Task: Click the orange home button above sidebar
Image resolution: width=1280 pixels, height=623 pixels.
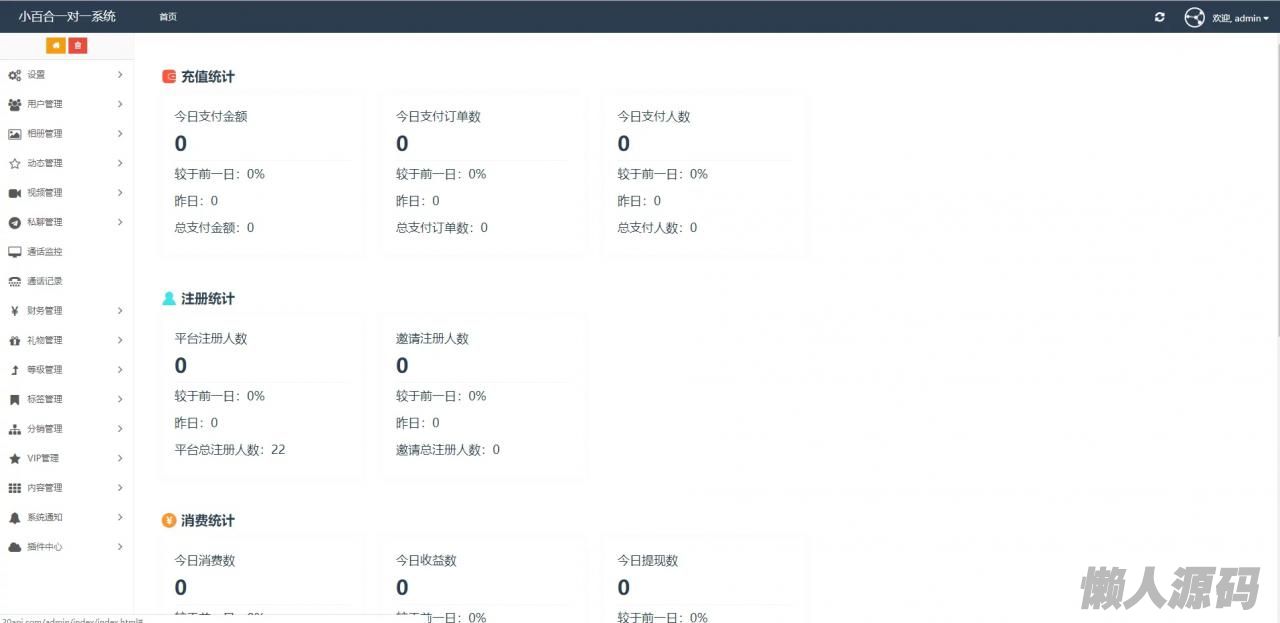Action: (55, 45)
